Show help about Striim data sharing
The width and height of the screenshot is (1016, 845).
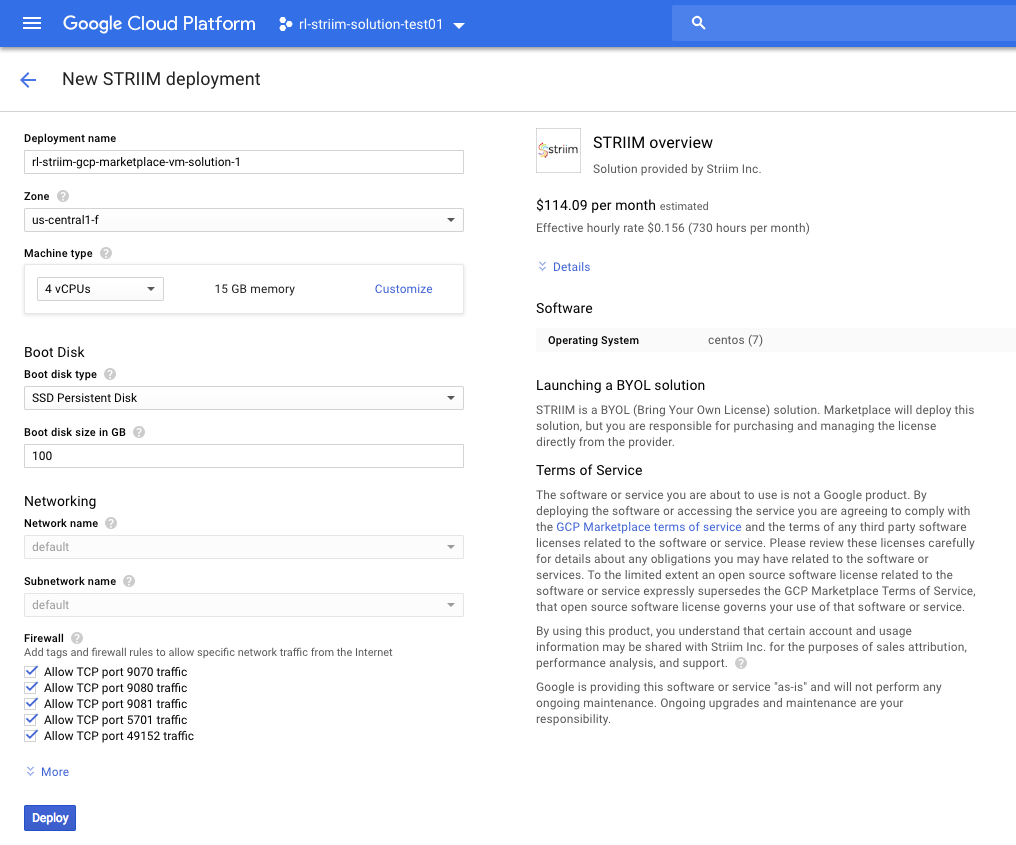pos(741,663)
